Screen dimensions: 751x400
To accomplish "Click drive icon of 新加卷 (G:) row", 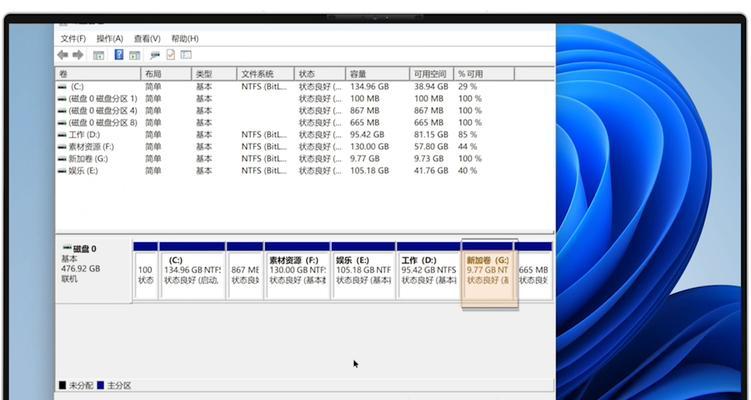I will 62,159.
